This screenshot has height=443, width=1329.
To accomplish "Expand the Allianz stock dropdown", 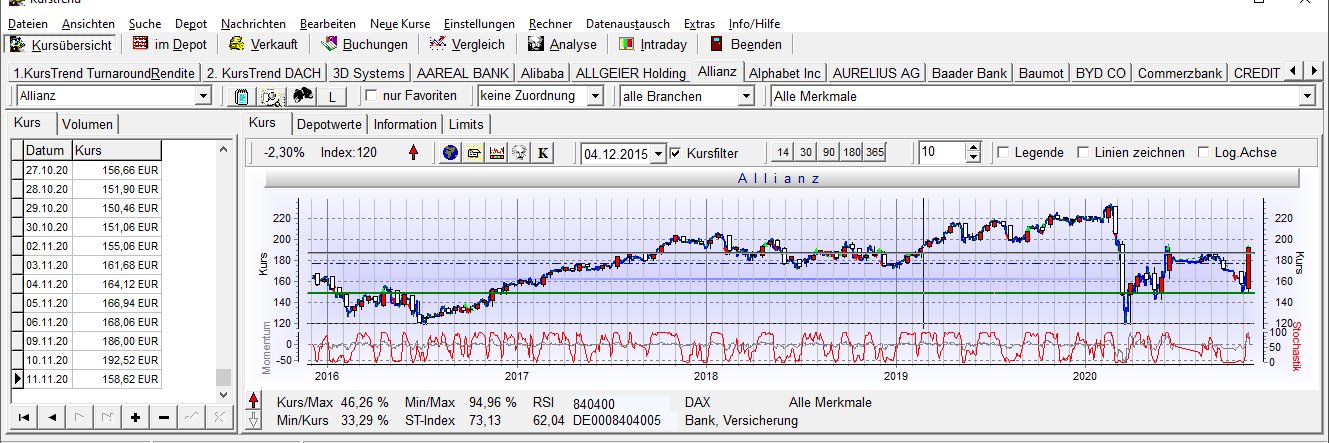I will click(204, 96).
